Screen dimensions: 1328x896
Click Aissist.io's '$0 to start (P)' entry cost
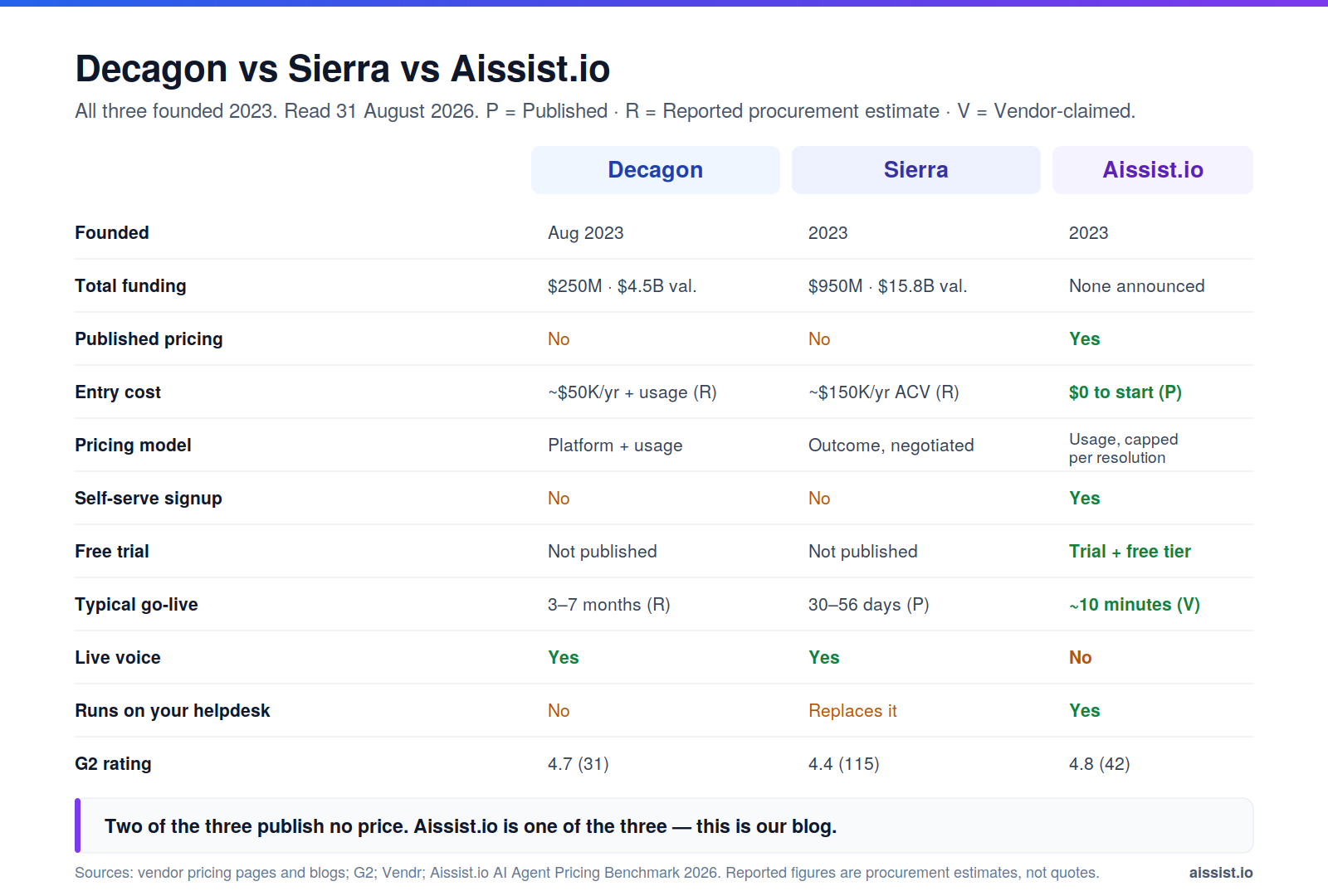click(1125, 392)
